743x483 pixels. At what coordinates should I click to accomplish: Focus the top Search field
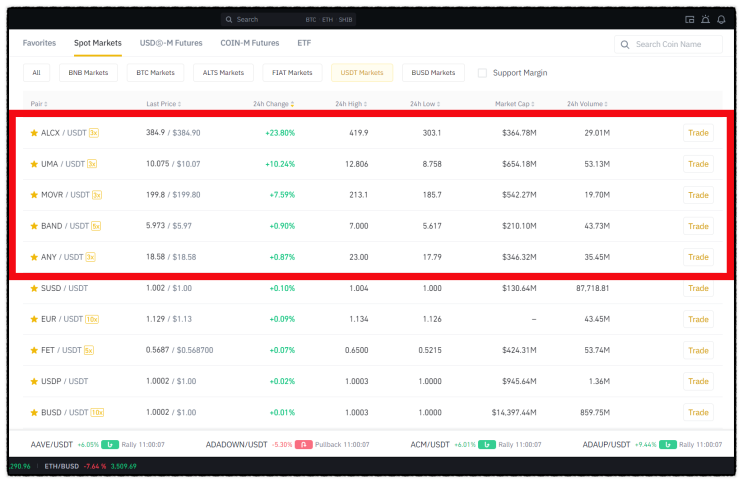click(x=289, y=19)
